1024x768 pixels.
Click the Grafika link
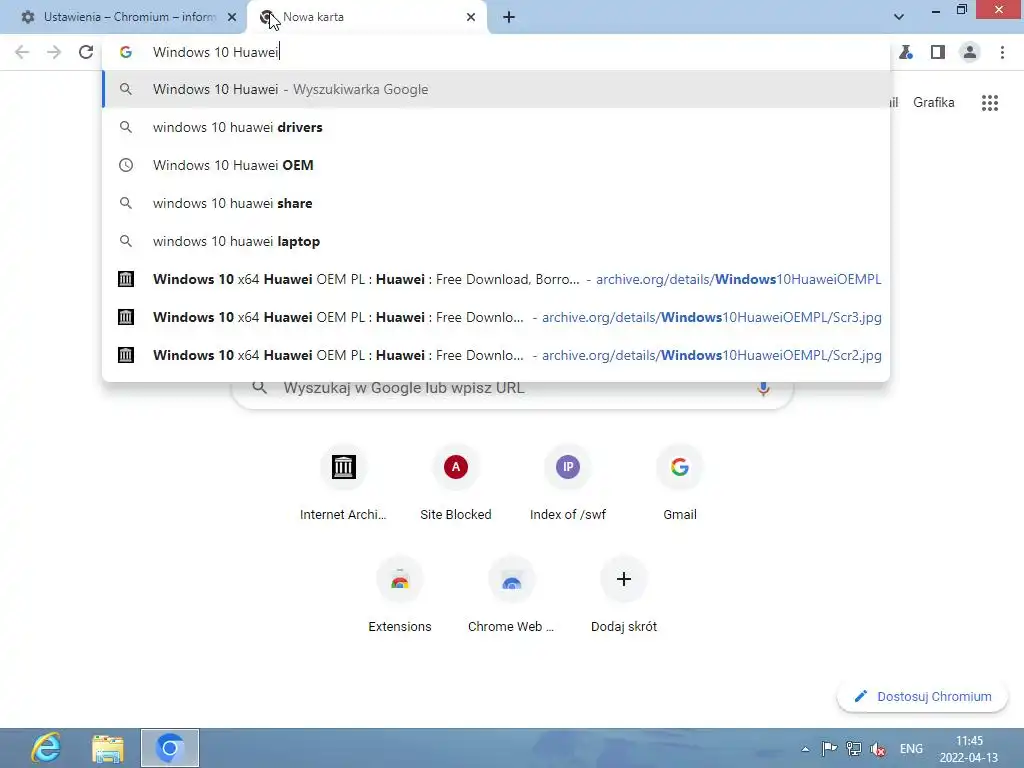point(933,103)
